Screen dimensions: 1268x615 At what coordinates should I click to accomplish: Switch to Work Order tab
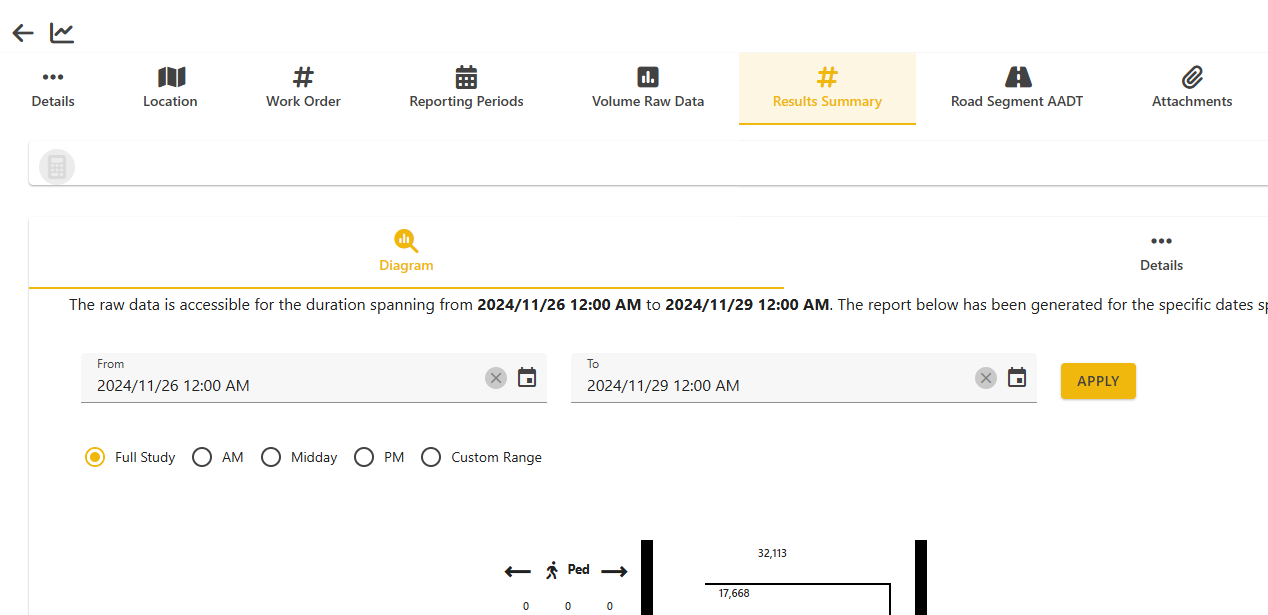pyautogui.click(x=303, y=88)
